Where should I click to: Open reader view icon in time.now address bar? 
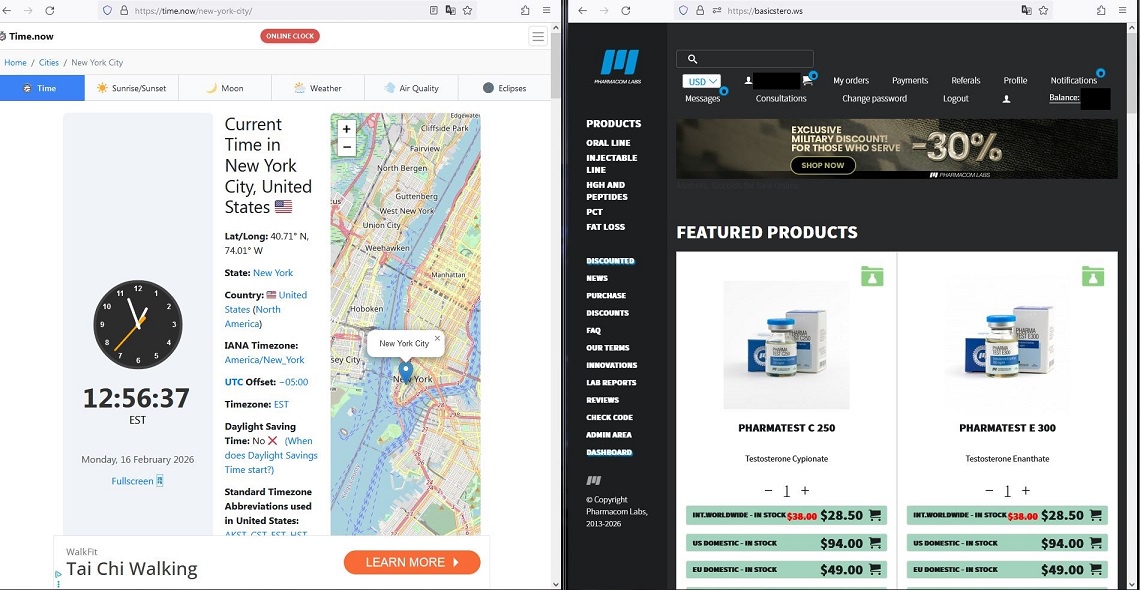433,10
